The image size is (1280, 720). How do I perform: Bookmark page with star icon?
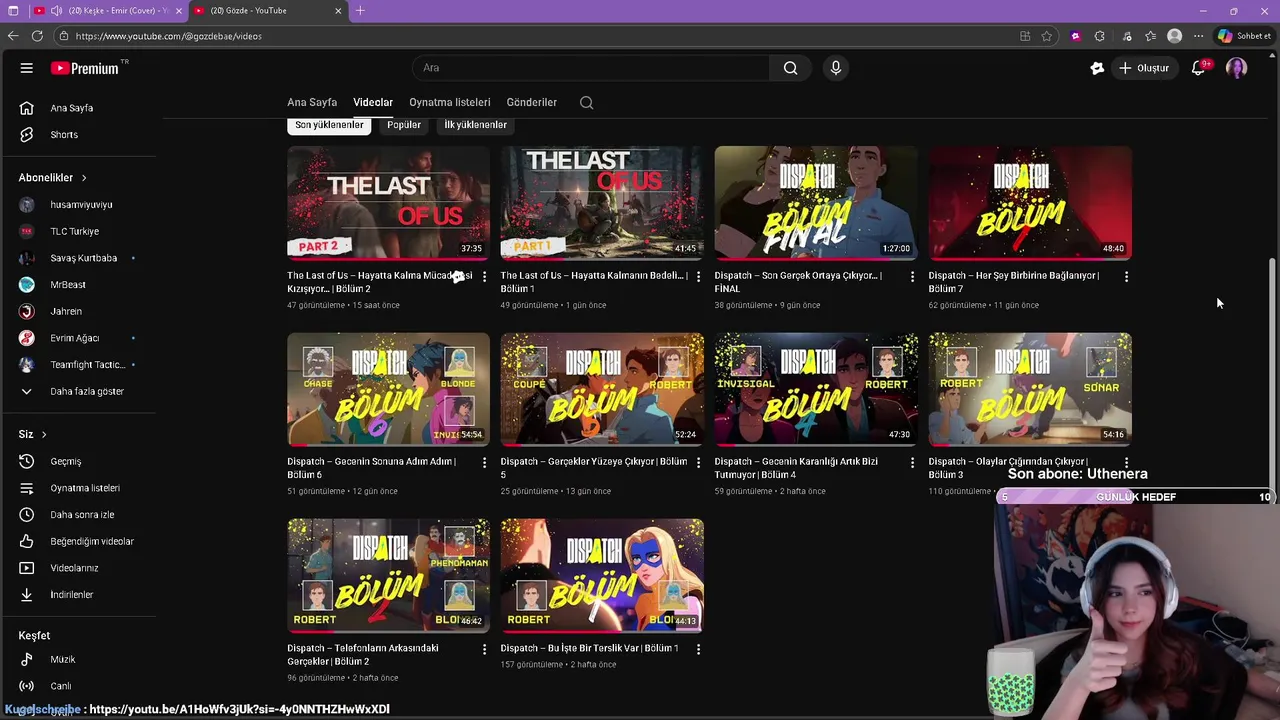click(1047, 36)
